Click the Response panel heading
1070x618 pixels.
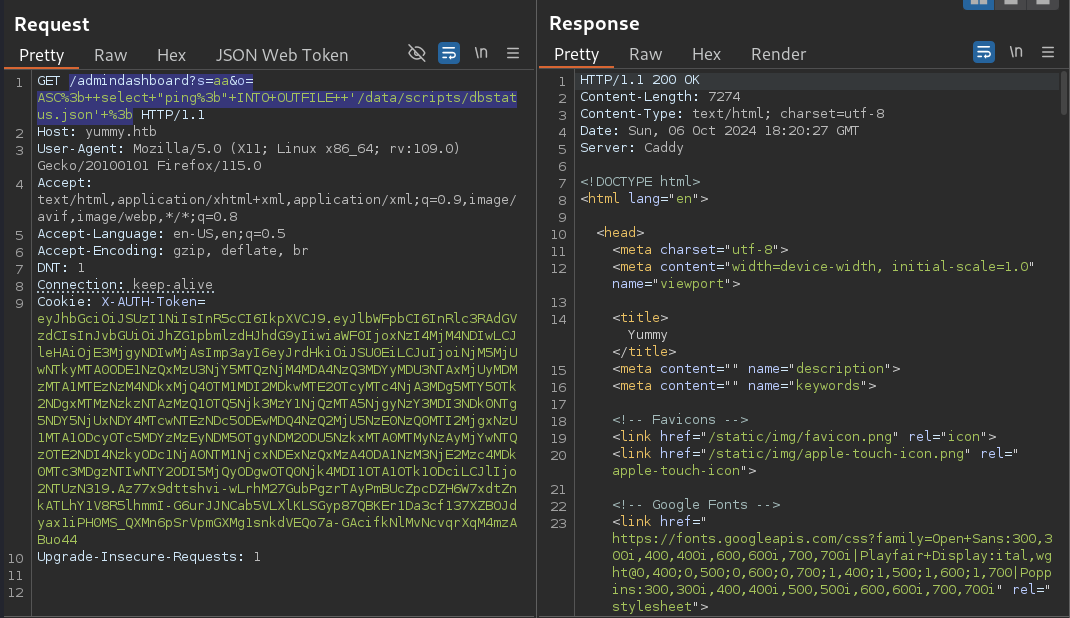pyautogui.click(x=594, y=24)
